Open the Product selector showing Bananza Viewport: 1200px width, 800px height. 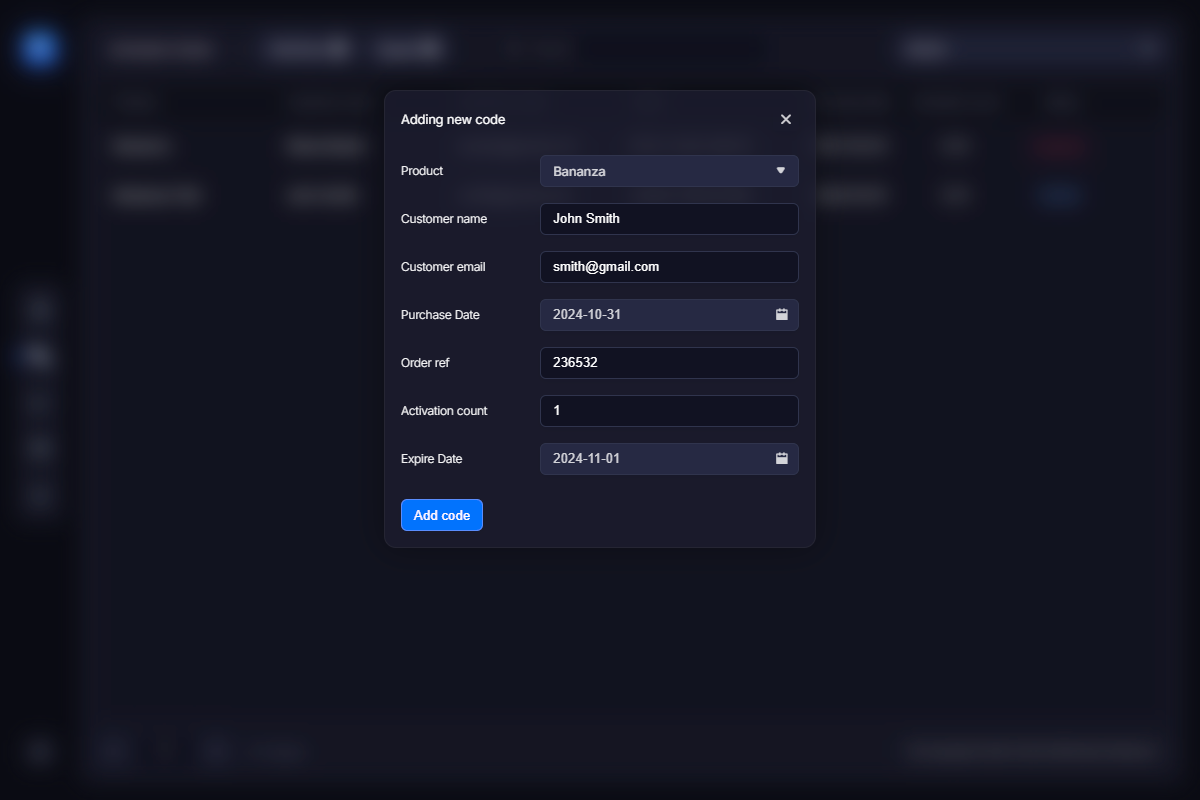pos(660,171)
